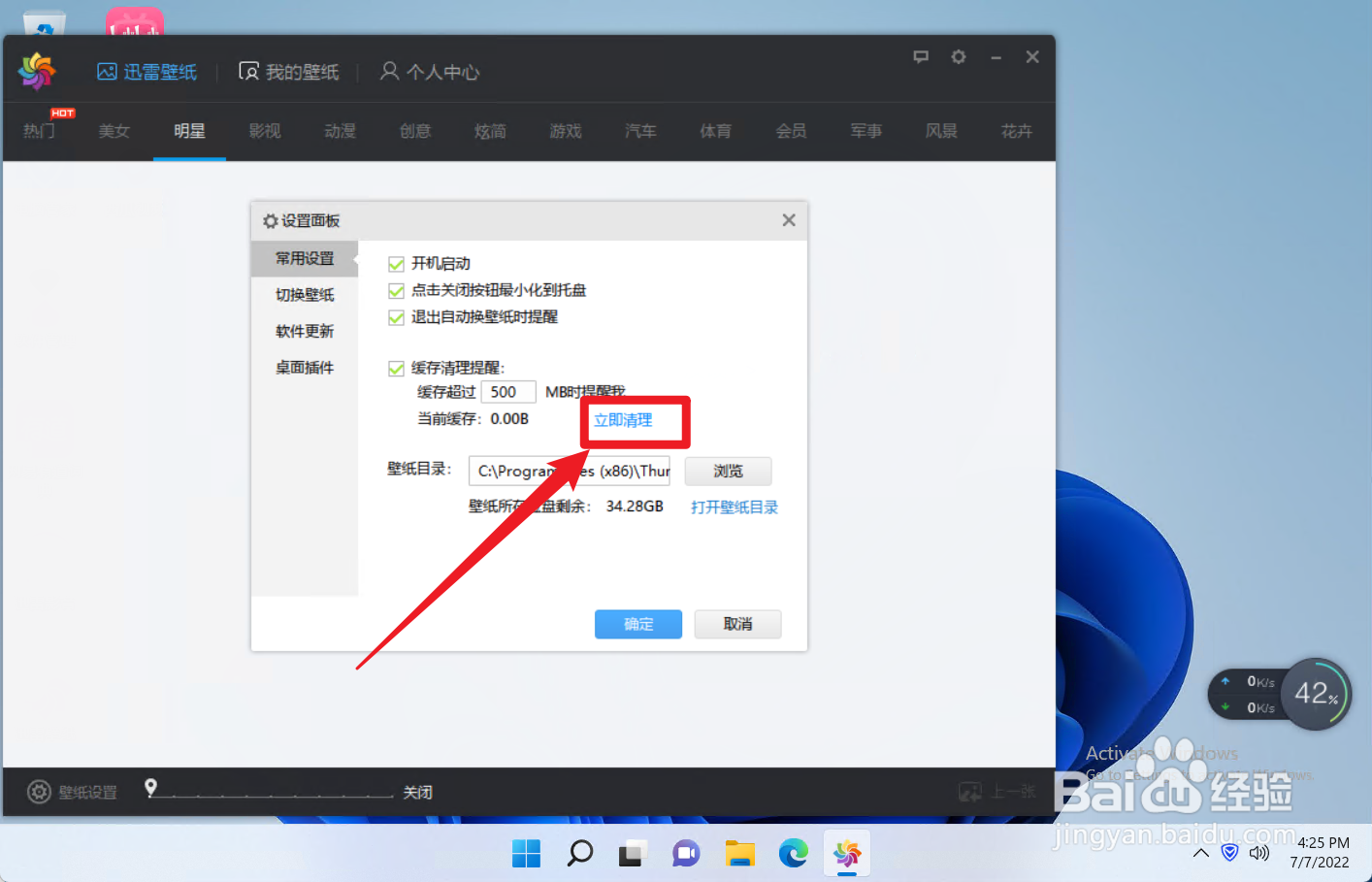This screenshot has width=1372, height=882.
Task: Select the 汽车 category
Action: [x=640, y=131]
